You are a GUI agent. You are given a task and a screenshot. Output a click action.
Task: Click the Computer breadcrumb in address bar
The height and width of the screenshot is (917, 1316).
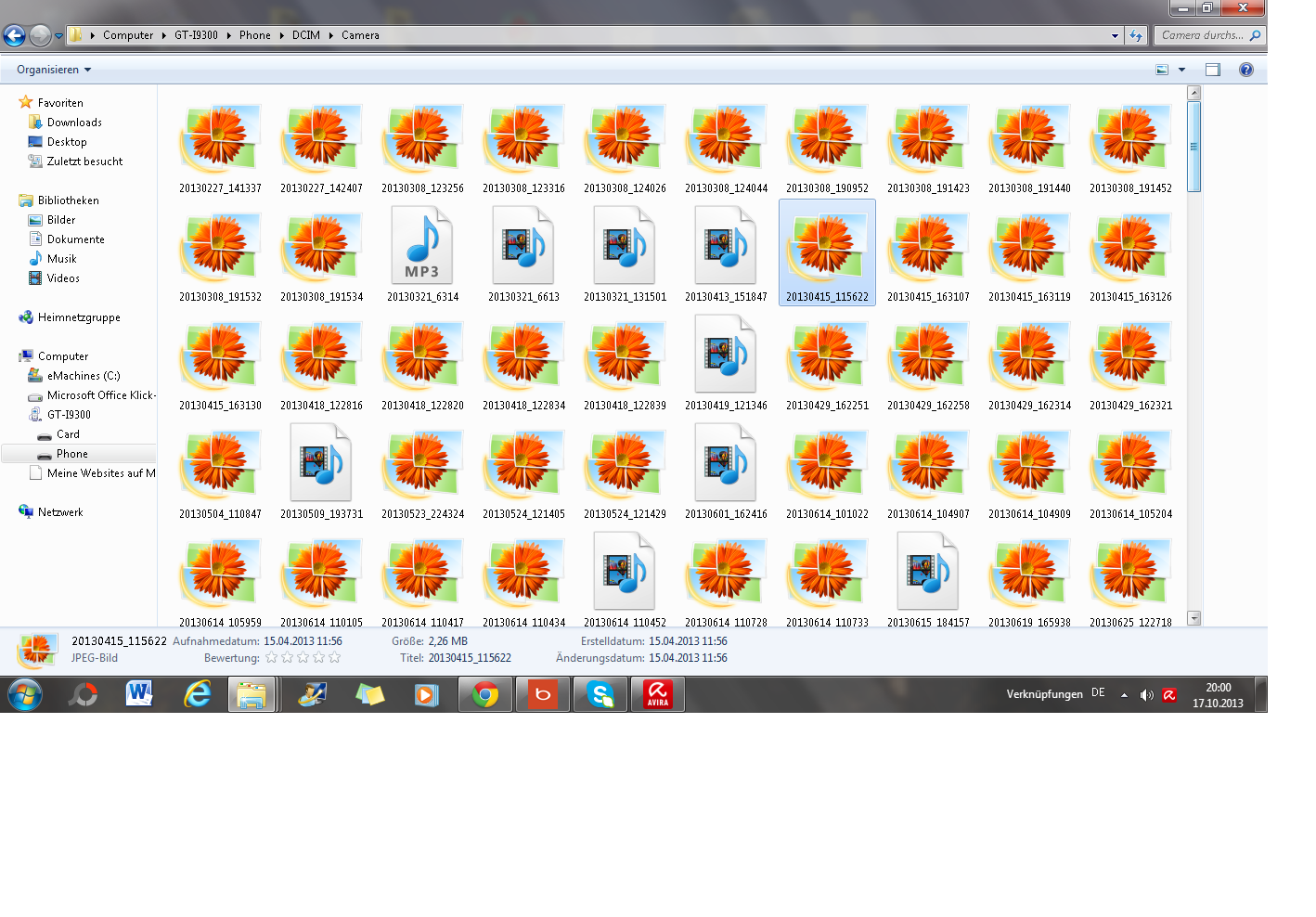click(x=128, y=35)
